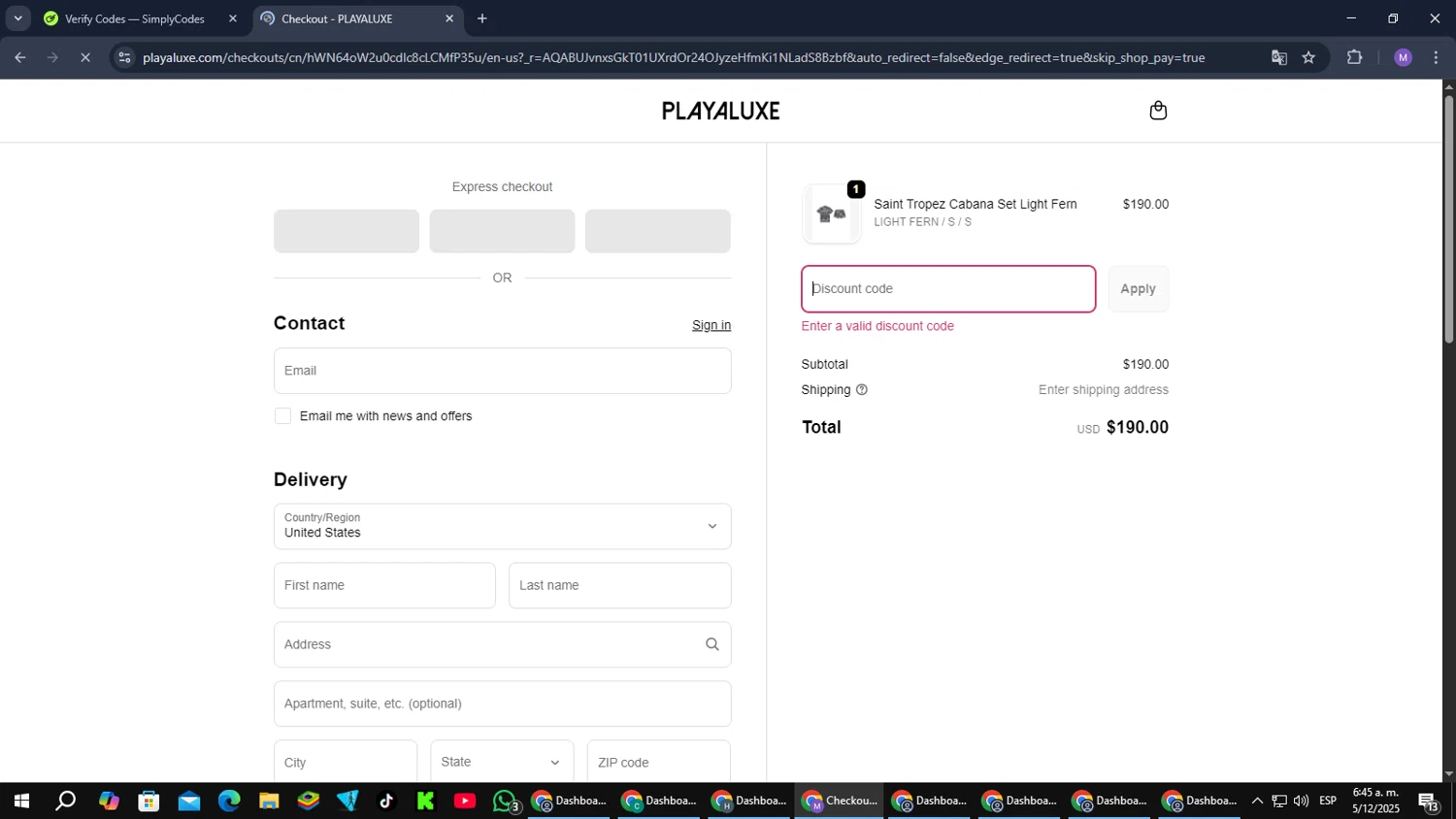The width and height of the screenshot is (1456, 819).
Task: Click Apartment, suite, etc. optional field
Action: click(502, 704)
